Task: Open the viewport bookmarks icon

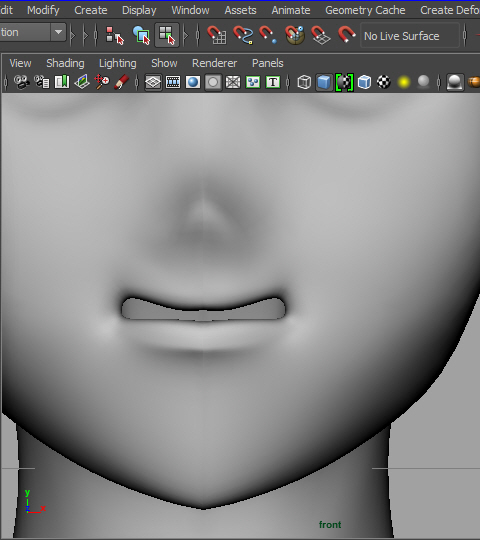Action: (x=62, y=82)
